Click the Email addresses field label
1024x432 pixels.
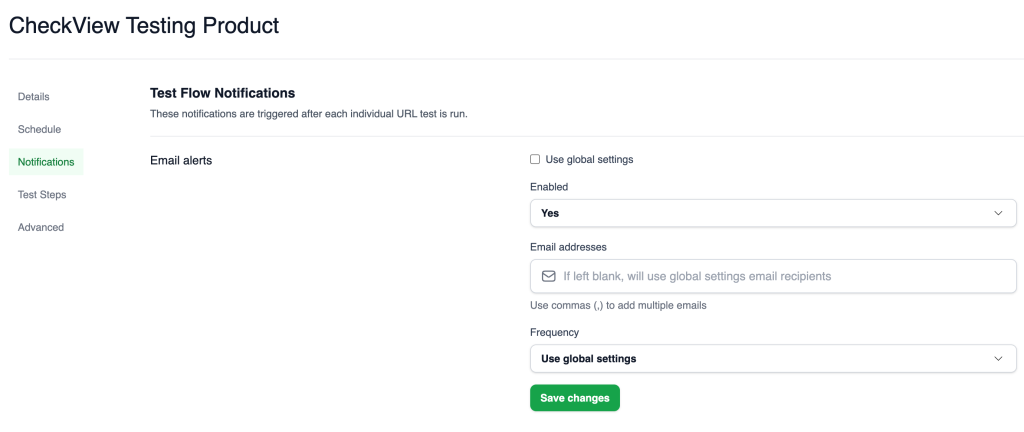568,247
